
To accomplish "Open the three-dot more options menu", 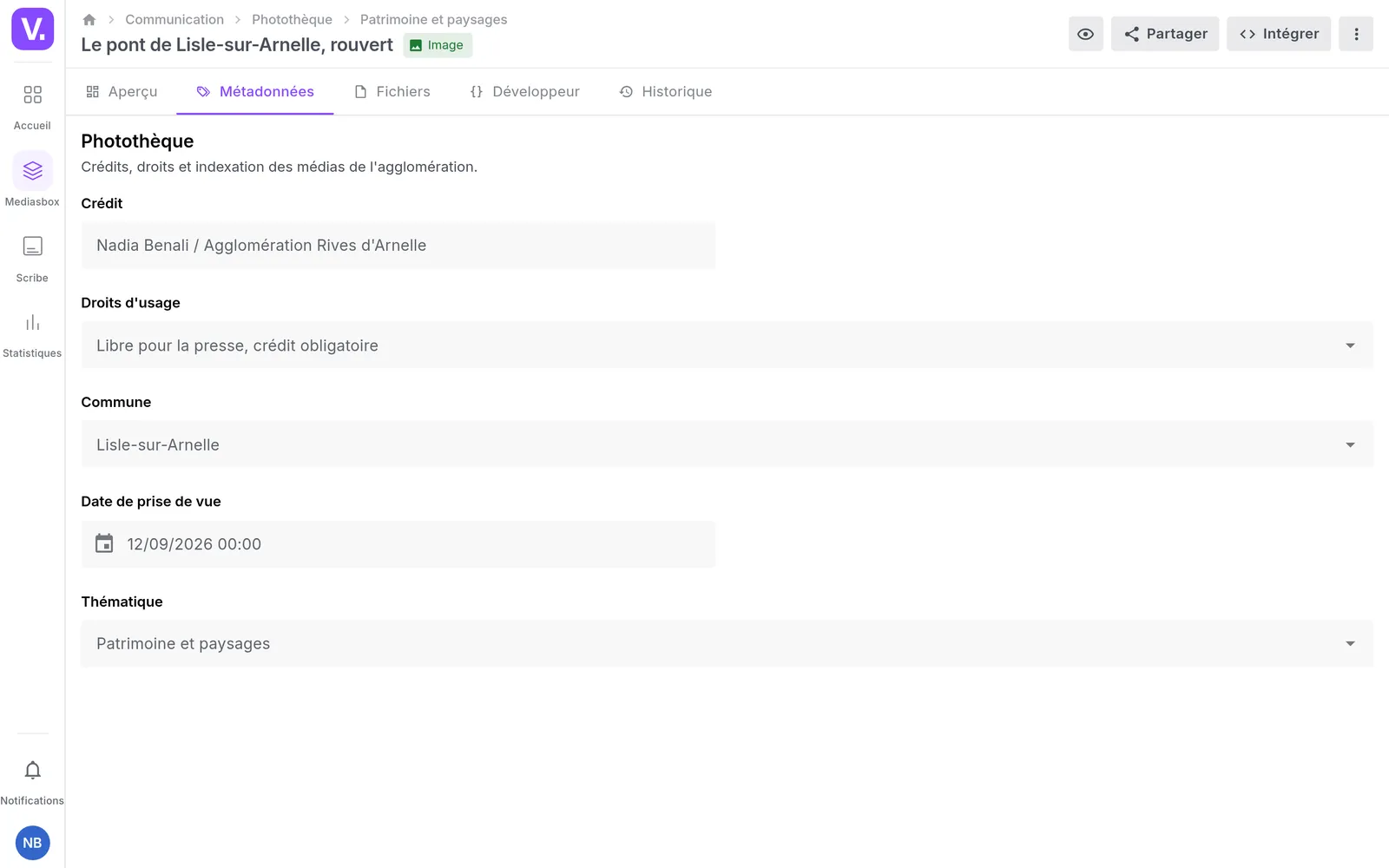I will click(x=1356, y=34).
